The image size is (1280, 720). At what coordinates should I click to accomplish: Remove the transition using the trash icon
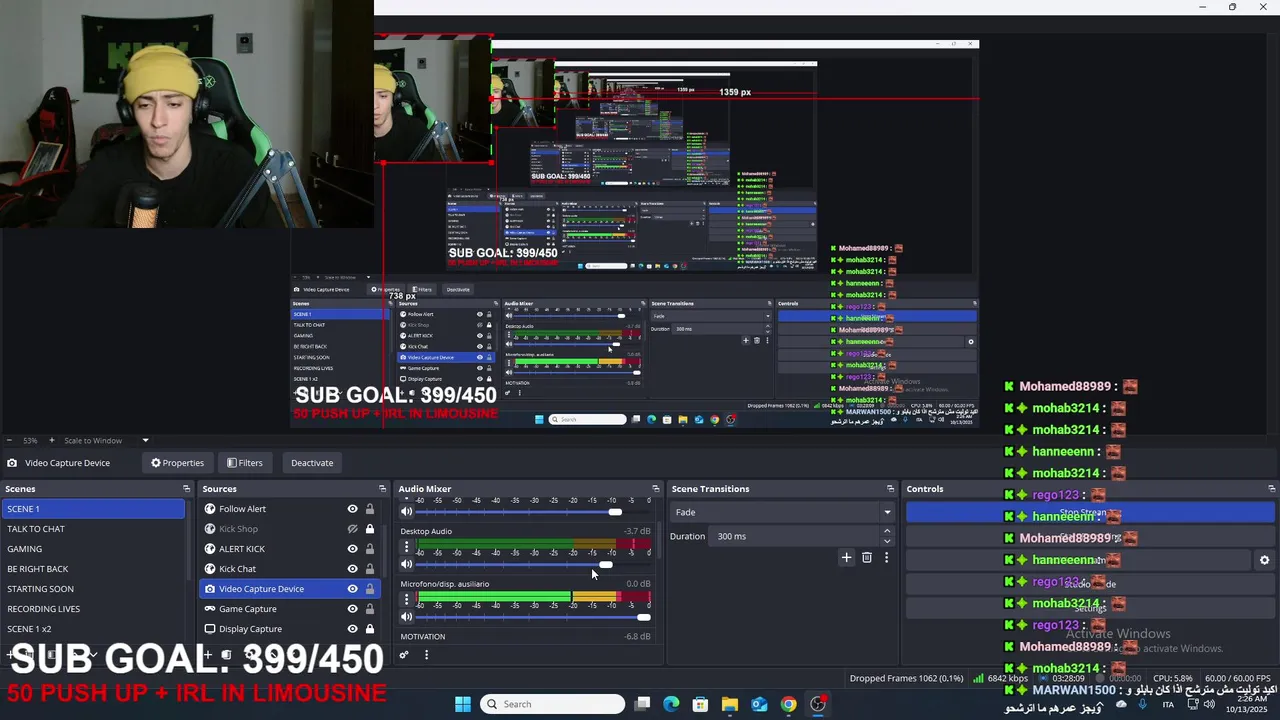point(867,557)
